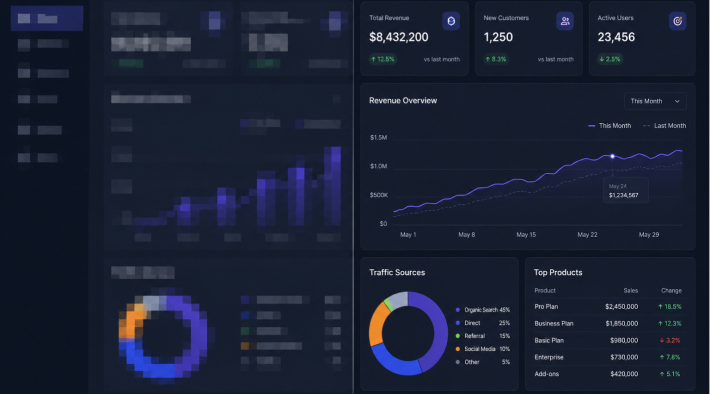Click the Active Users target icon
The image size is (710, 394).
pos(677,21)
